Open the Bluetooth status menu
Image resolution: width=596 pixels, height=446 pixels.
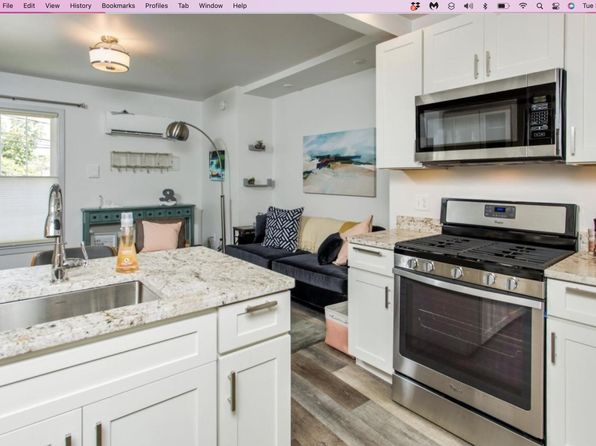(x=485, y=6)
